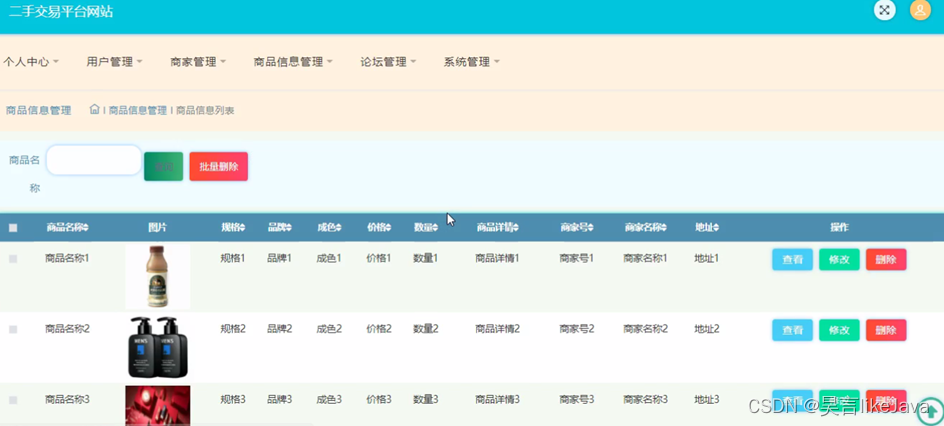The image size is (944, 426).
Task: Check the checkbox for 商品名称3 row
Action: [x=13, y=400]
